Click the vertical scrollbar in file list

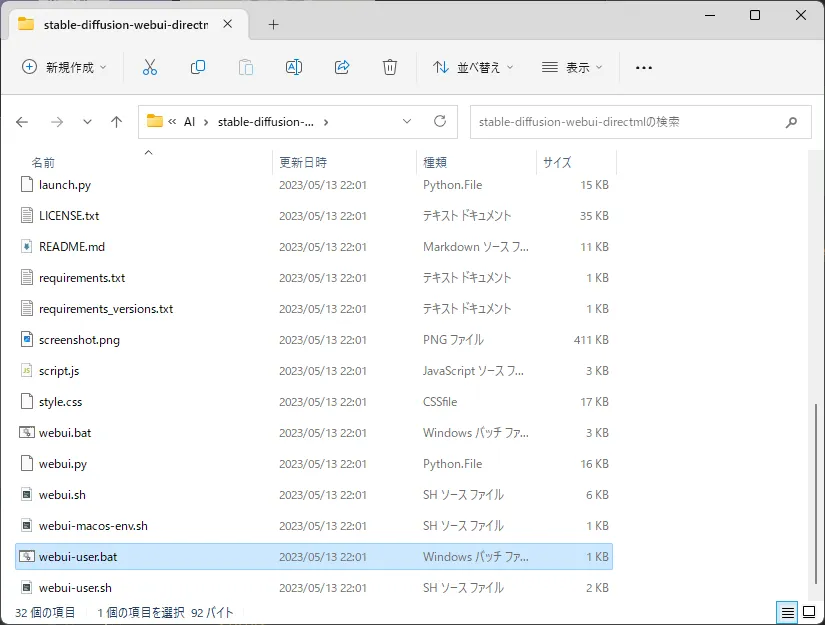[816, 490]
